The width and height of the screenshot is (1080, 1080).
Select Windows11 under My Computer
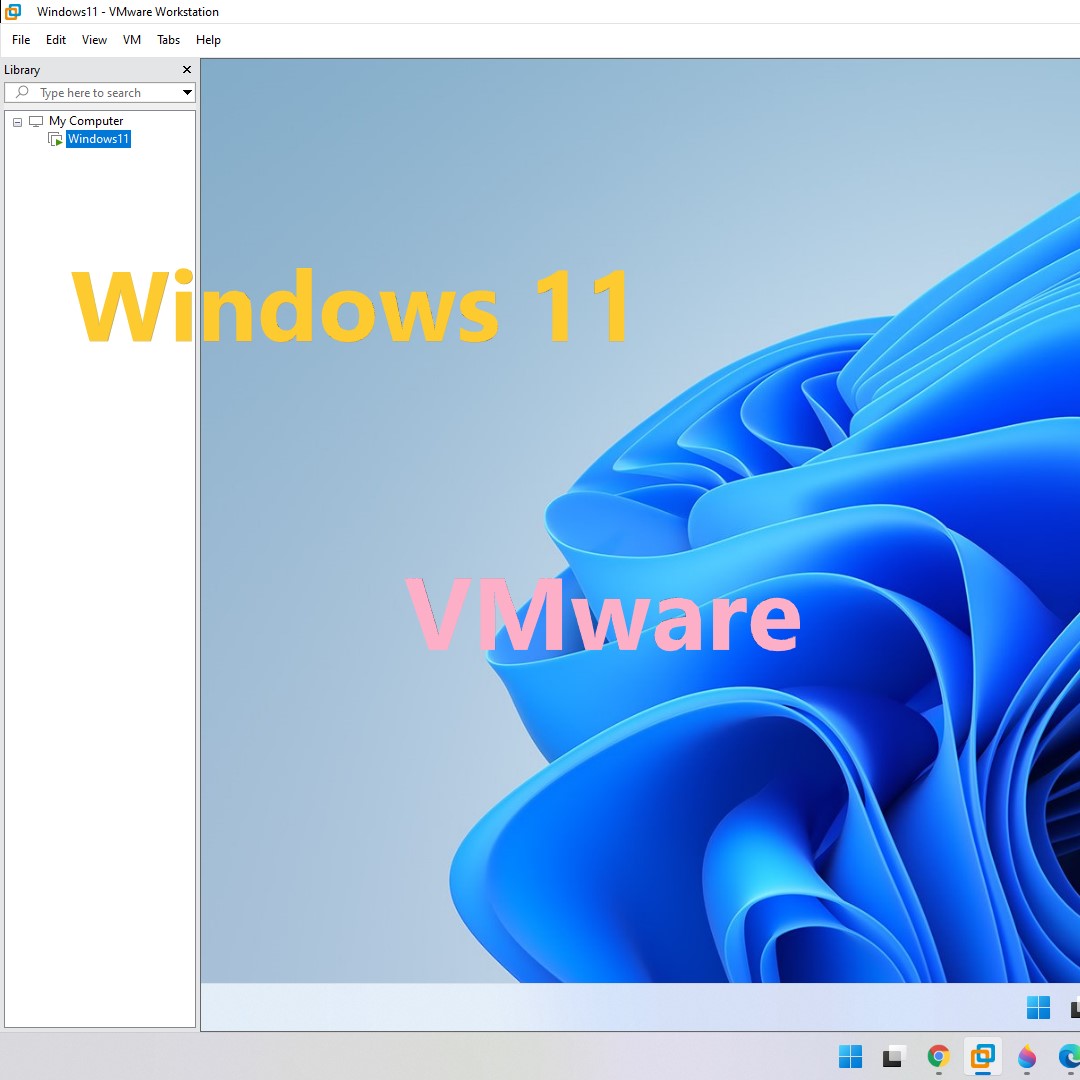tap(97, 139)
